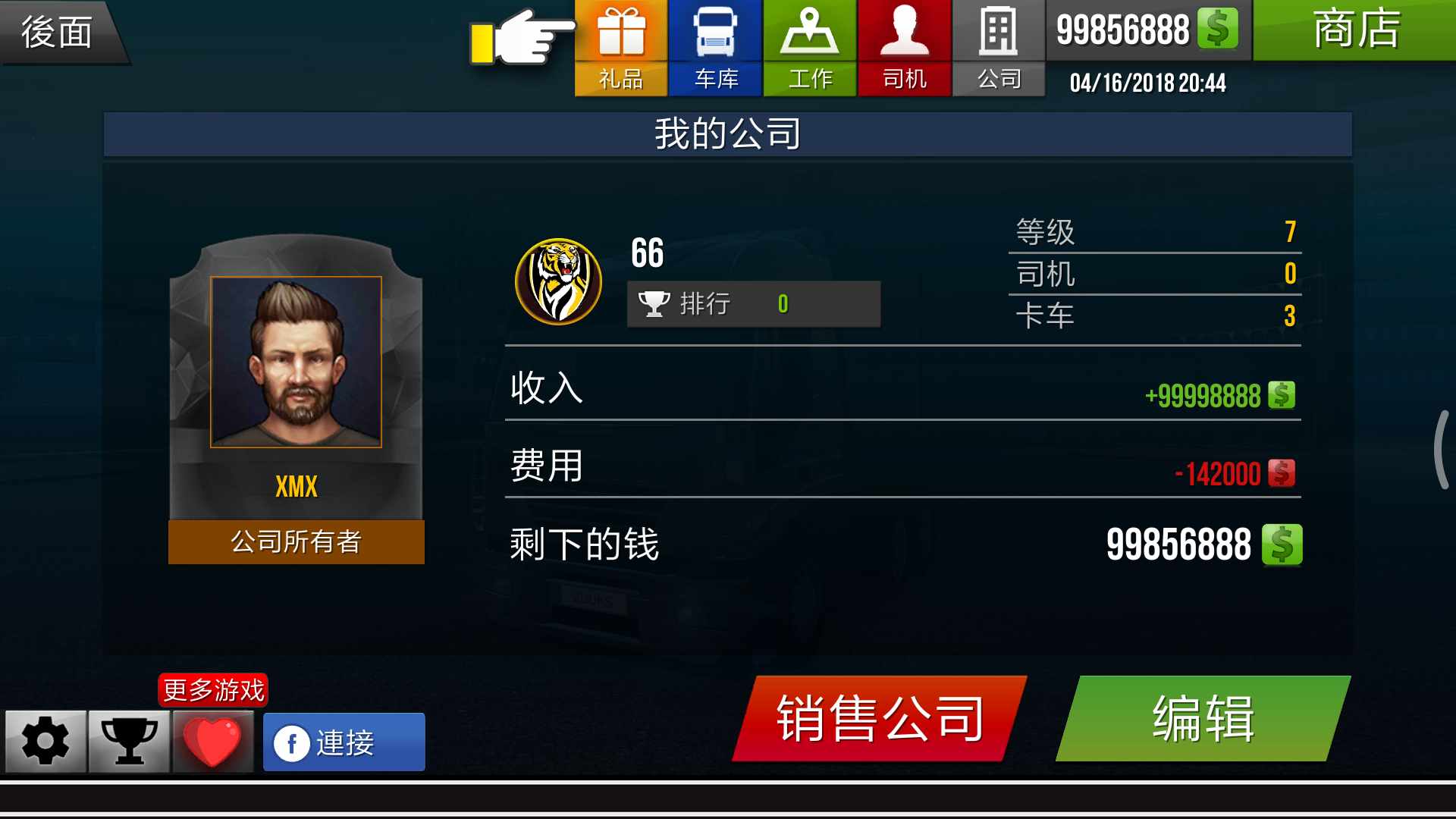Expand the side panel bracket handle
Screen dimensions: 1456x819
[1442, 449]
